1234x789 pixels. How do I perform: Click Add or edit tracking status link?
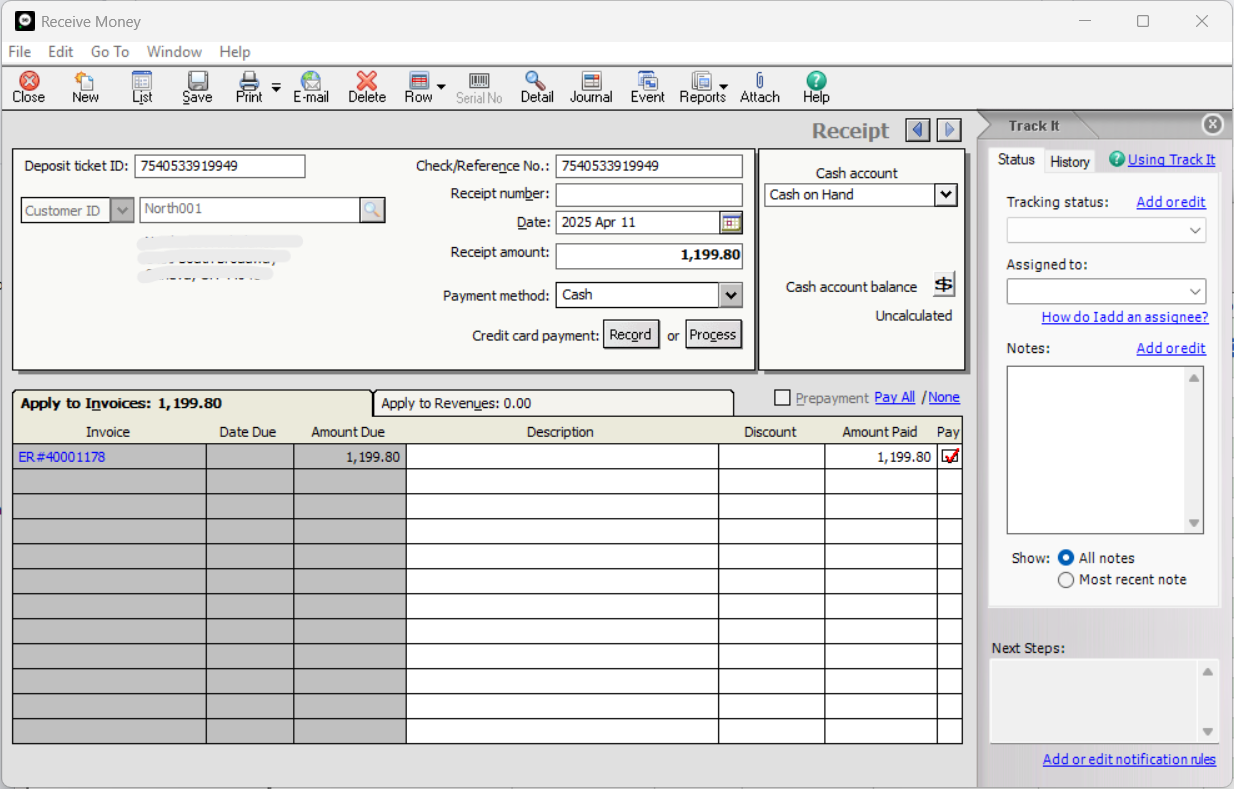pos(1171,202)
